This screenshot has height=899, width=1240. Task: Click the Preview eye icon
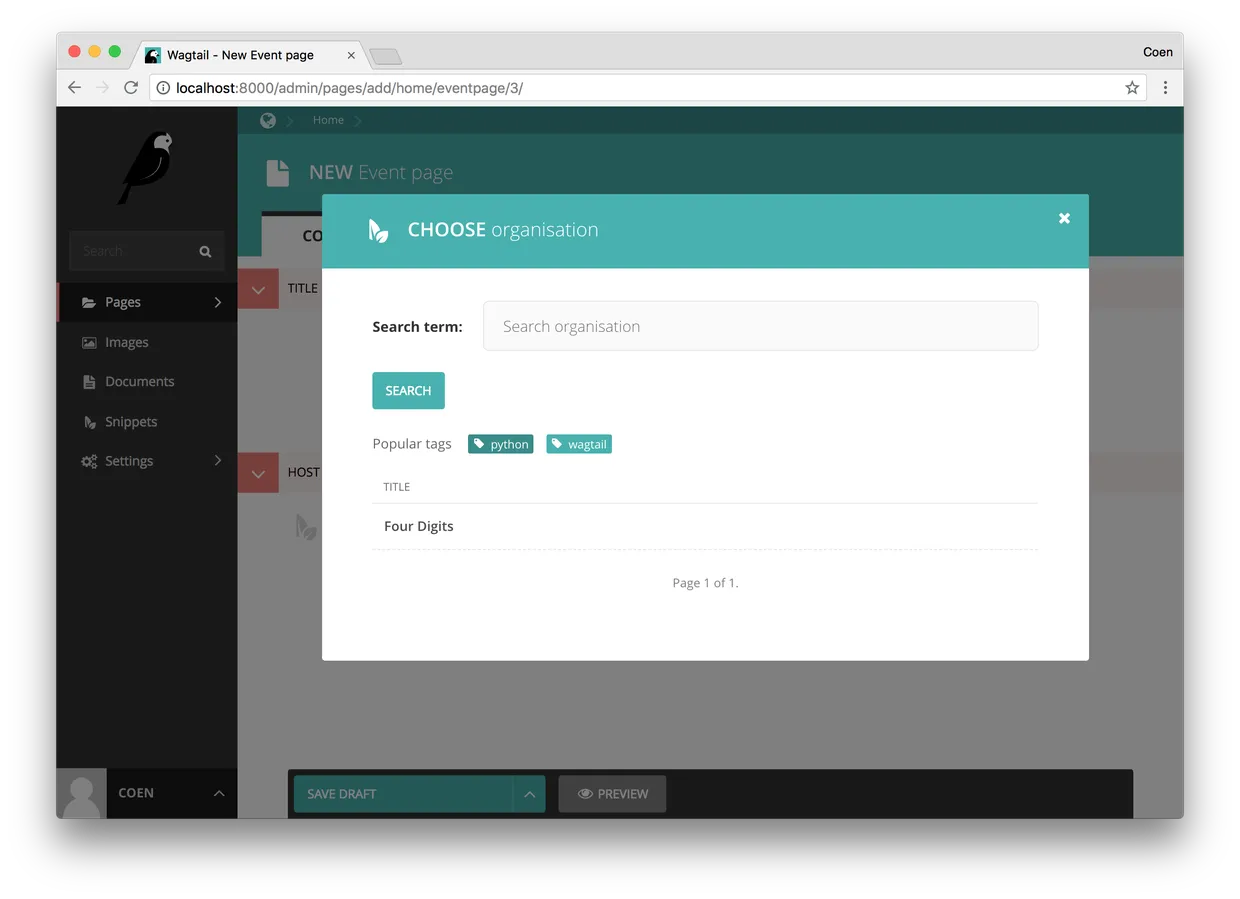[x=584, y=793]
